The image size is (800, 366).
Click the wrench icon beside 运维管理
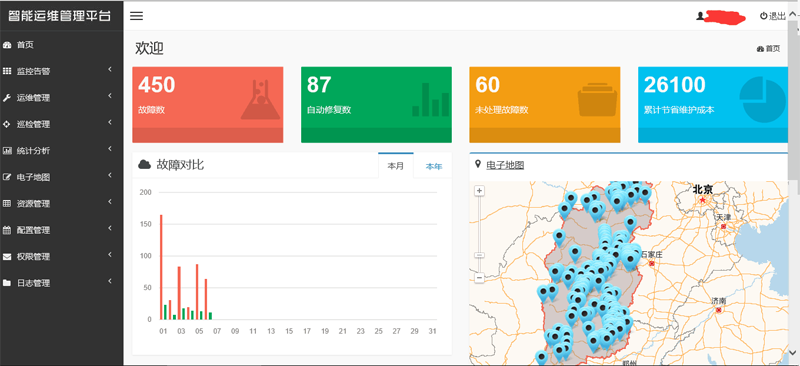[x=7, y=98]
